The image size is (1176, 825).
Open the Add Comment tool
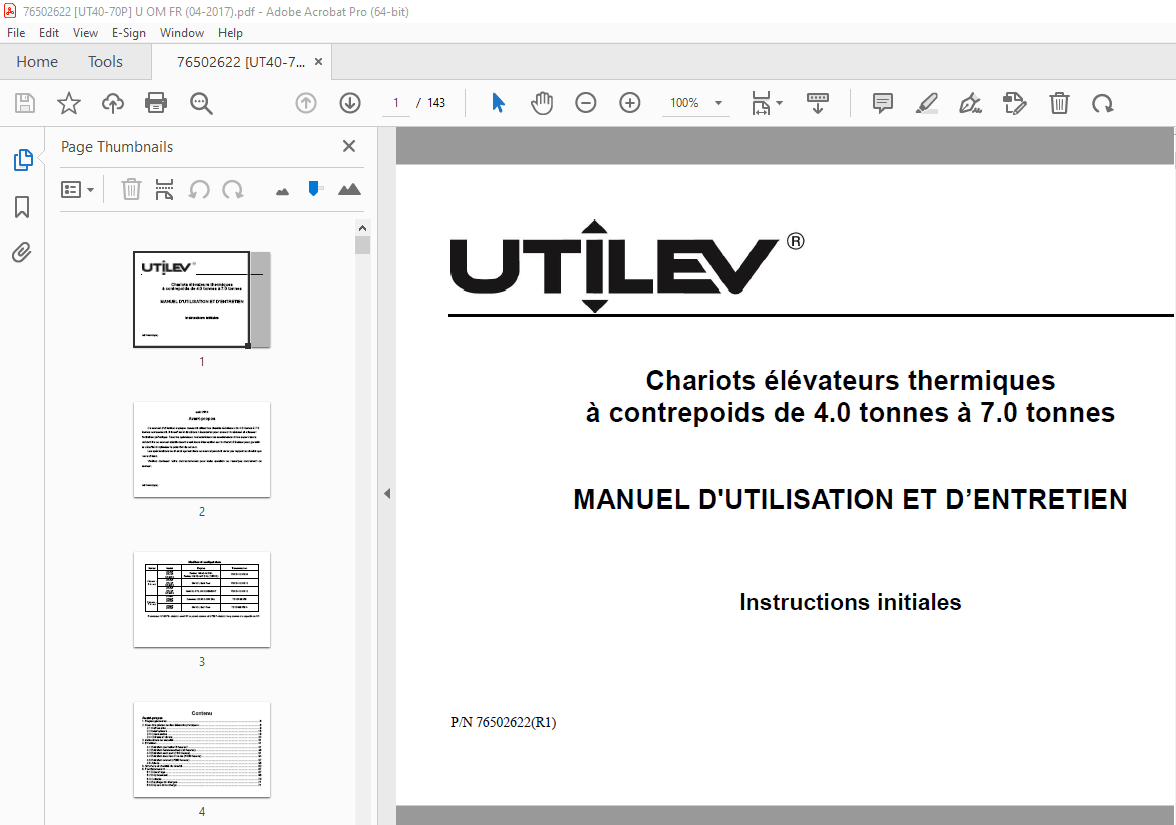click(x=882, y=102)
